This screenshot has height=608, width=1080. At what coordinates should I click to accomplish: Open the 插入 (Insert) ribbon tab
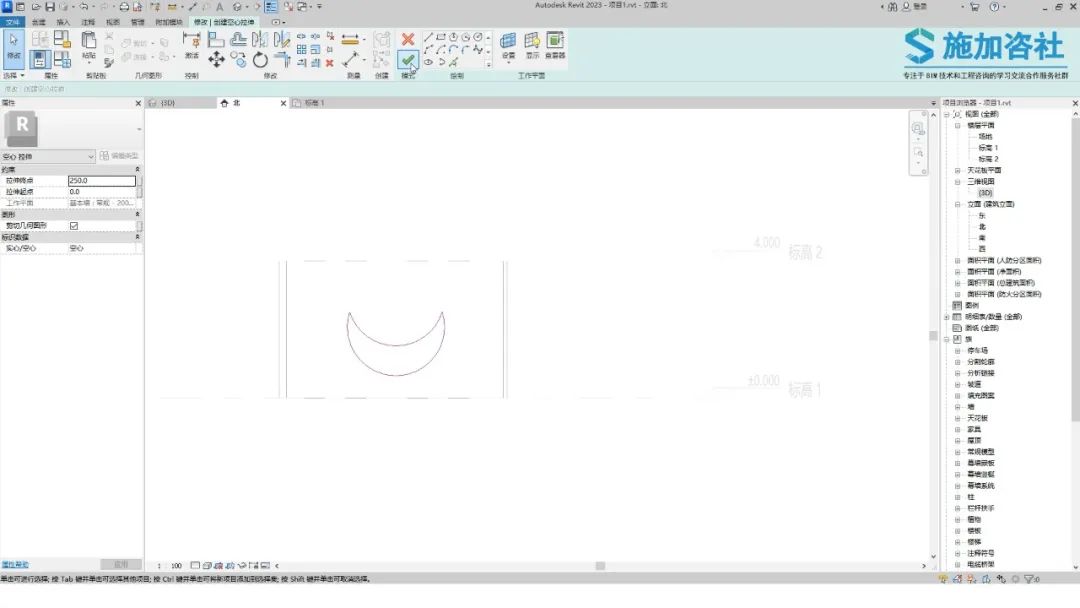[x=63, y=22]
